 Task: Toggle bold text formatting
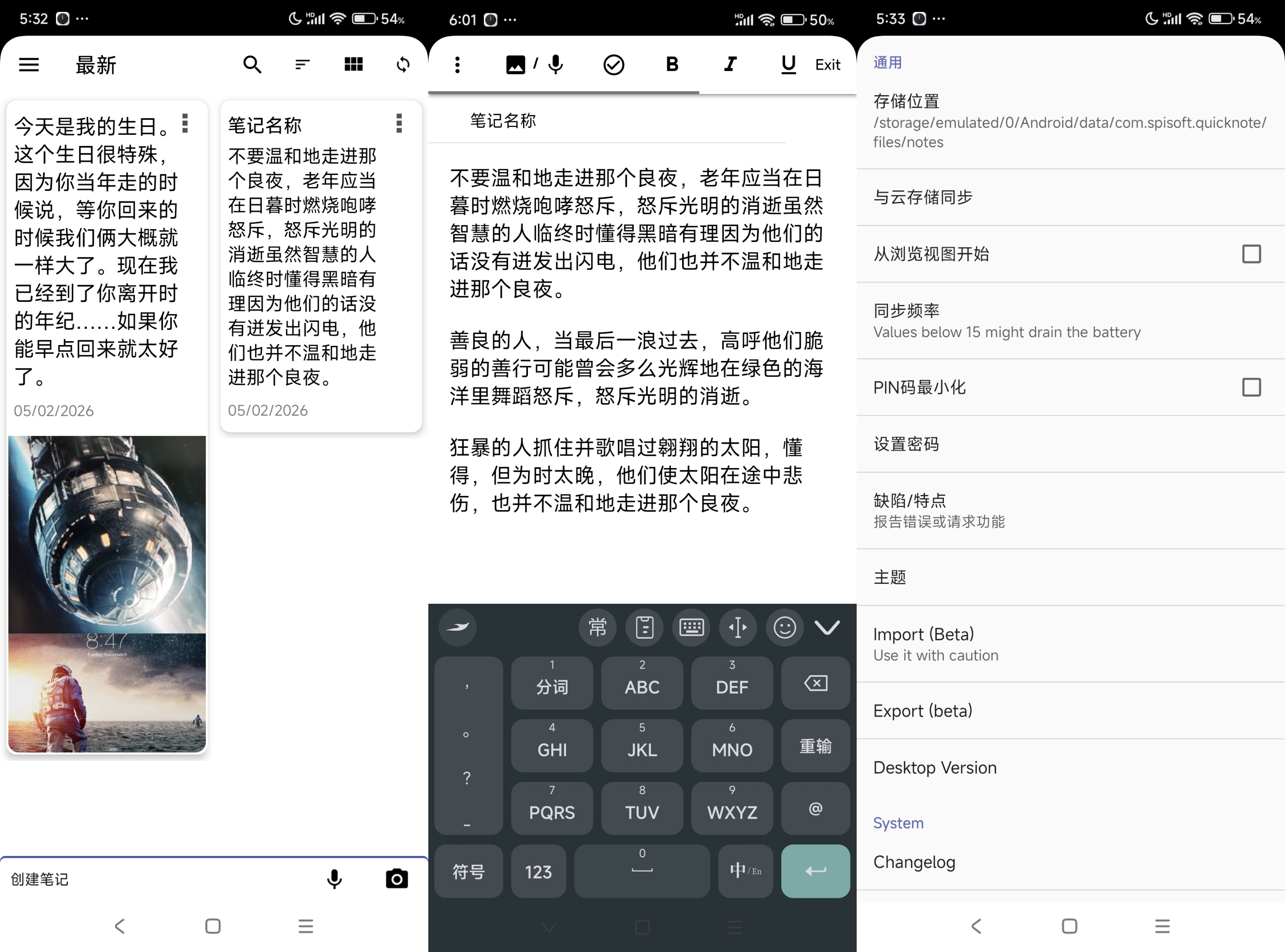pyautogui.click(x=672, y=64)
